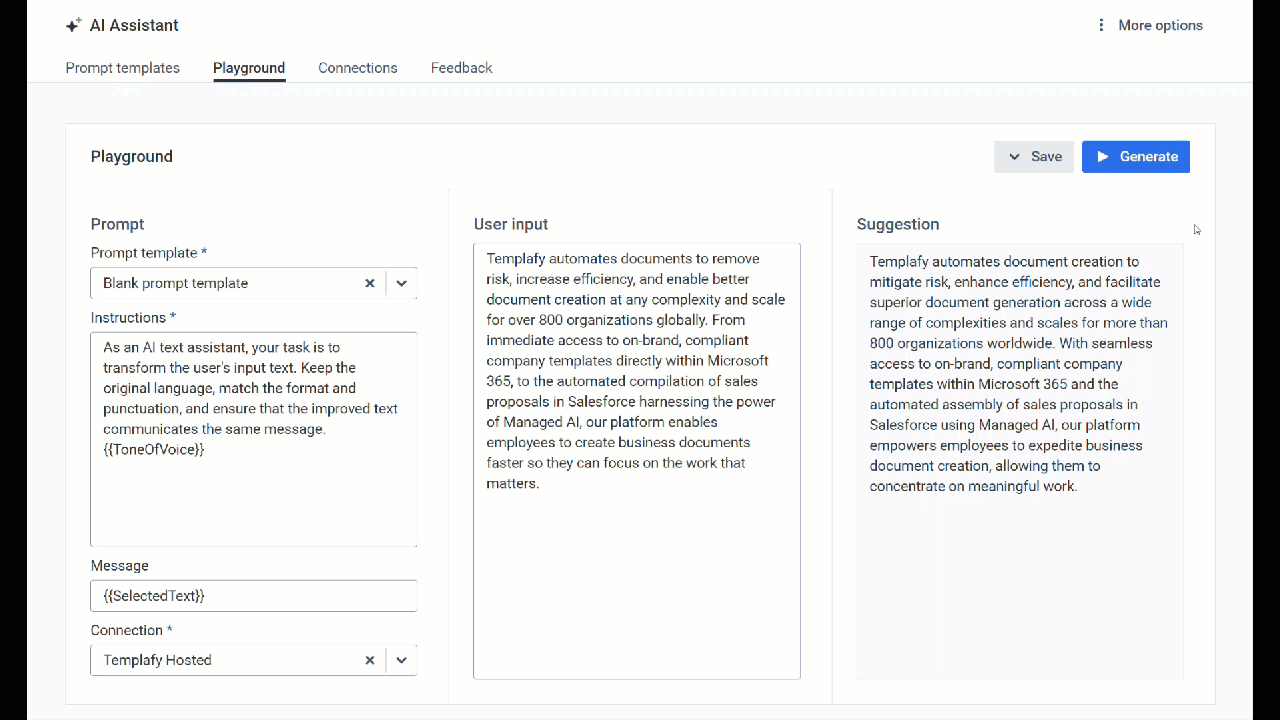
Task: Click the Connection field label
Action: [x=132, y=631]
